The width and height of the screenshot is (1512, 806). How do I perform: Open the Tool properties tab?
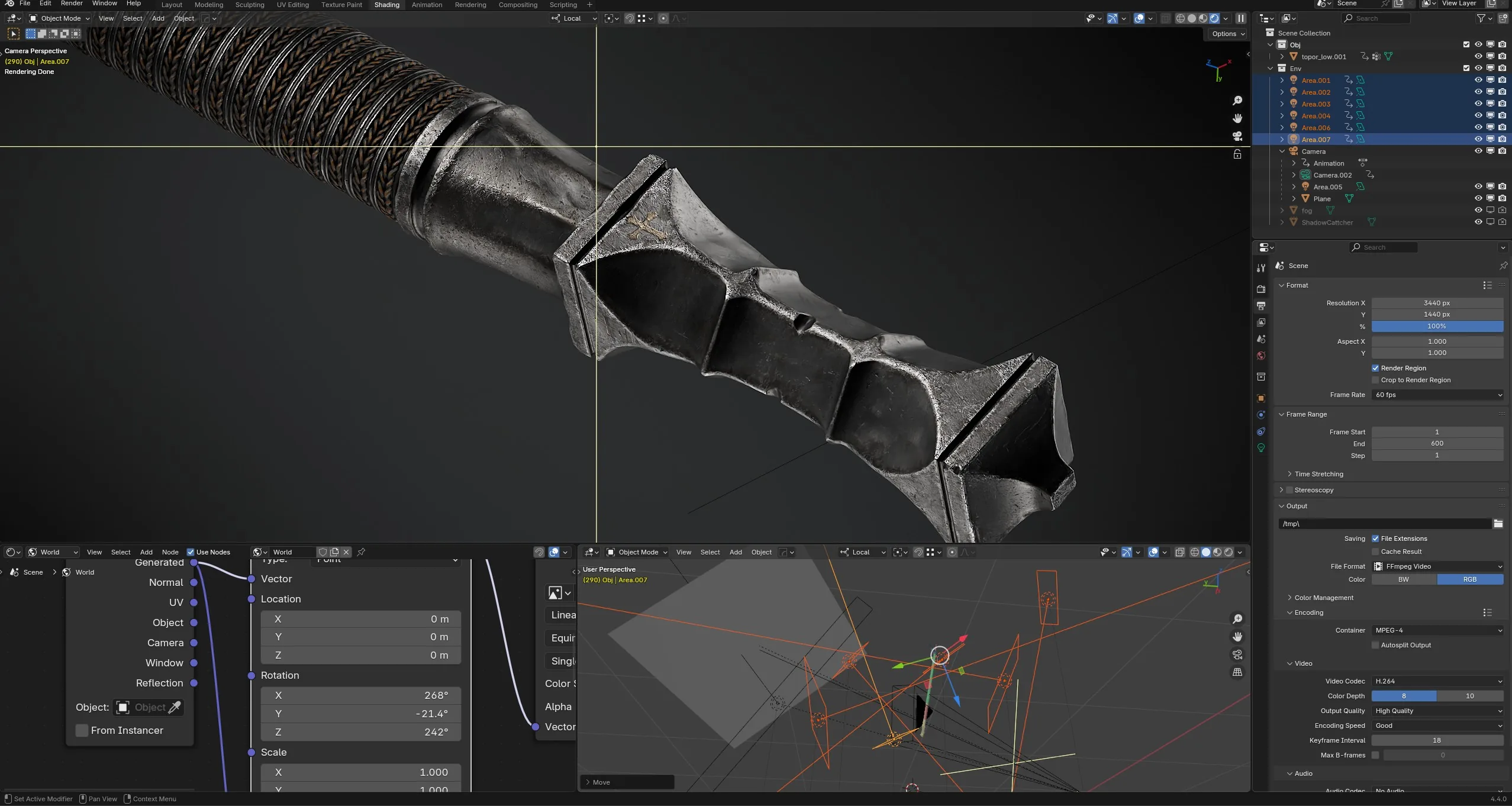pyautogui.click(x=1261, y=267)
